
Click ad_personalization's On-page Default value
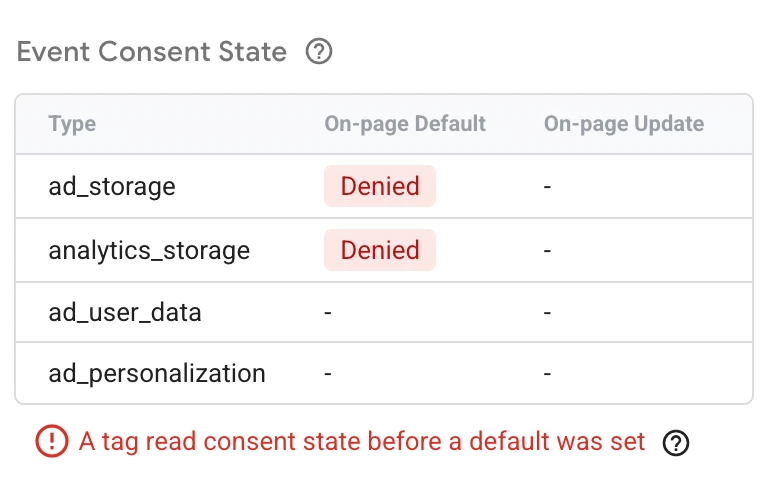click(328, 375)
